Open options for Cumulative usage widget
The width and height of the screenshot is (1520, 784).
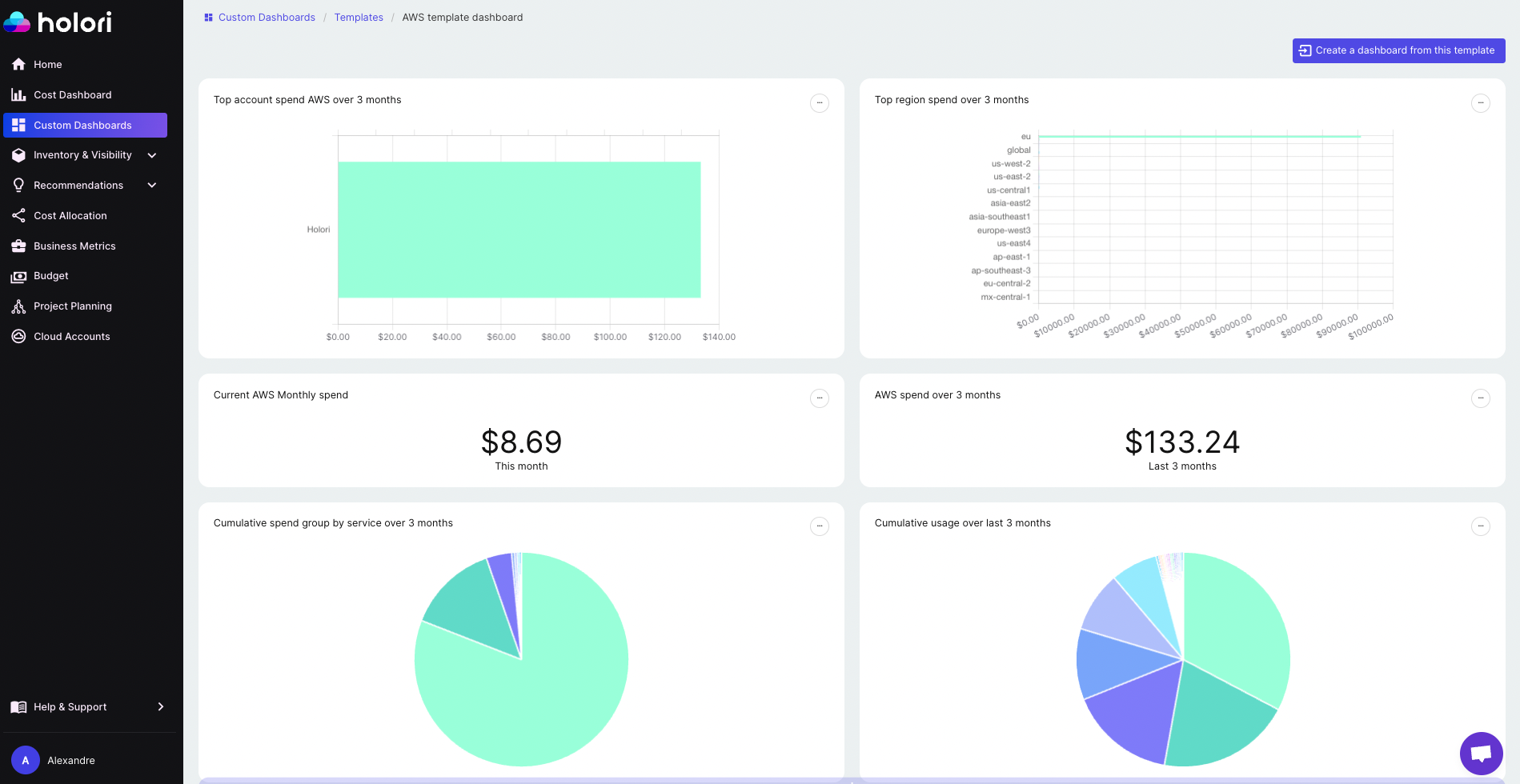click(1481, 526)
